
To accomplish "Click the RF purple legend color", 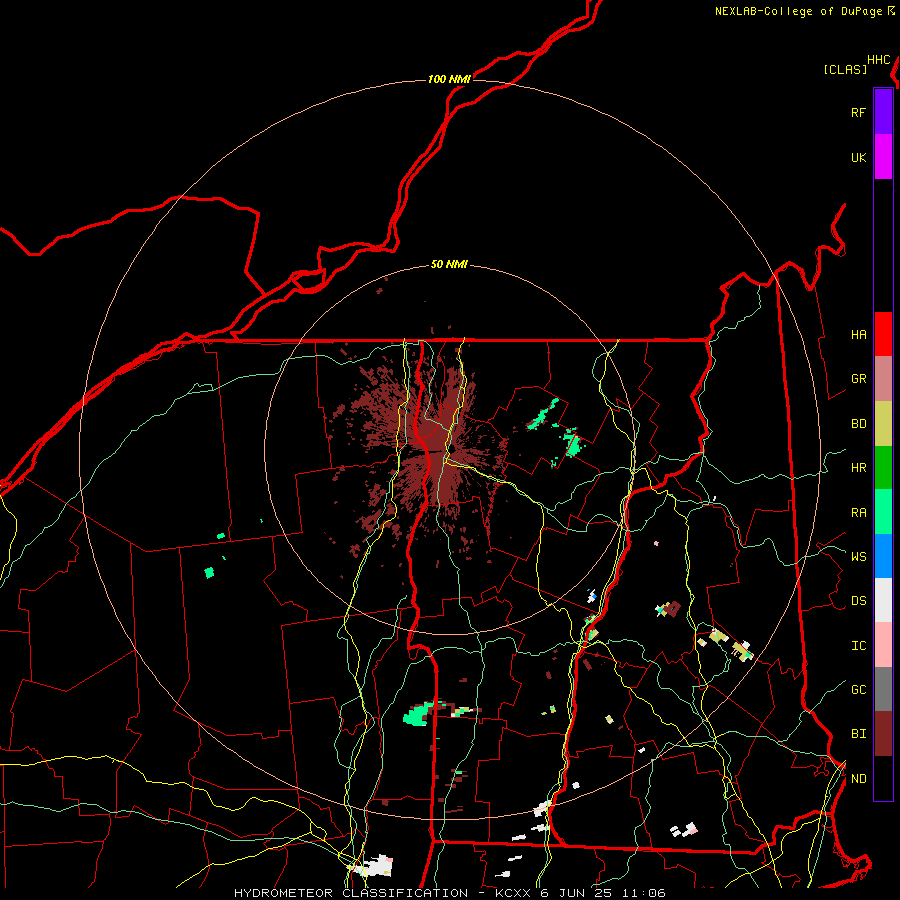I will coord(883,112).
